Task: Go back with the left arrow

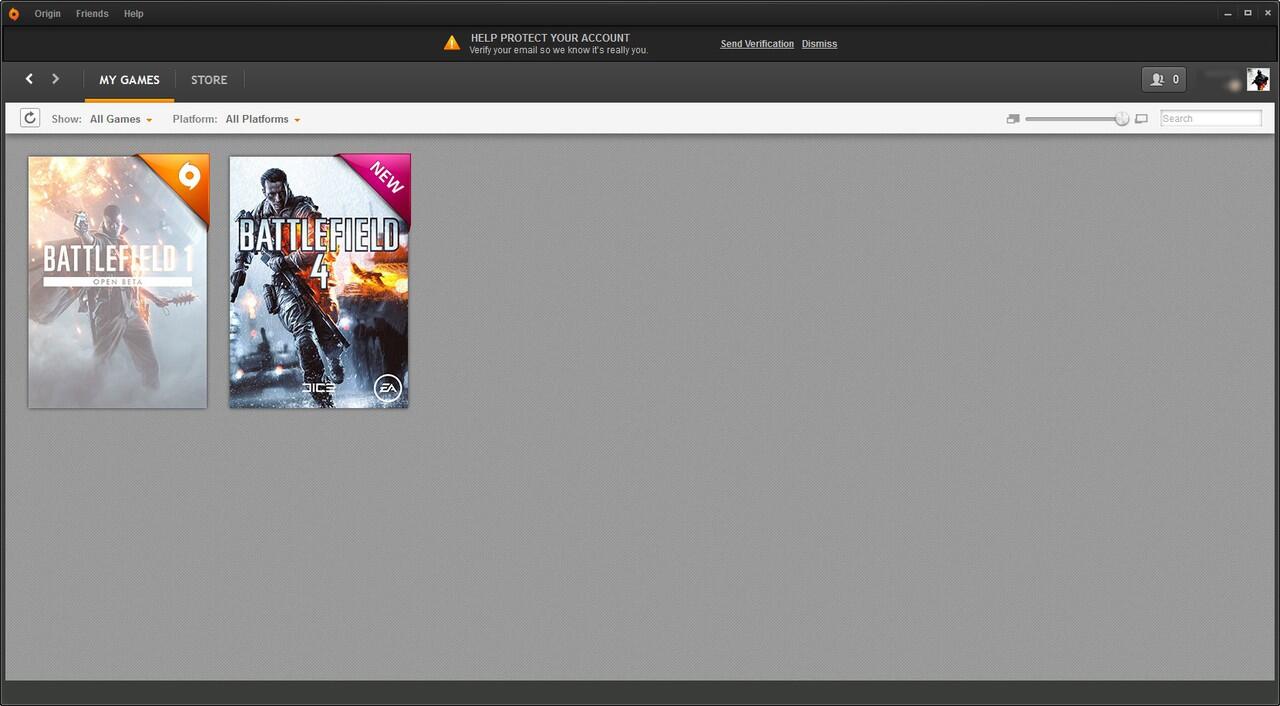Action: point(29,79)
